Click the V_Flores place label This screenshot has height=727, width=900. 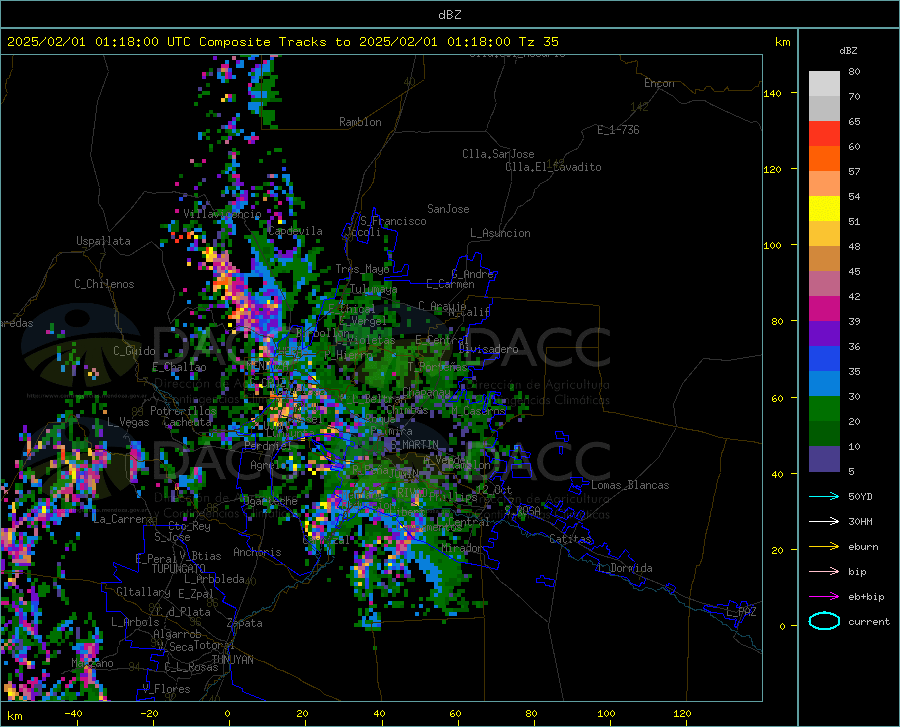166,689
